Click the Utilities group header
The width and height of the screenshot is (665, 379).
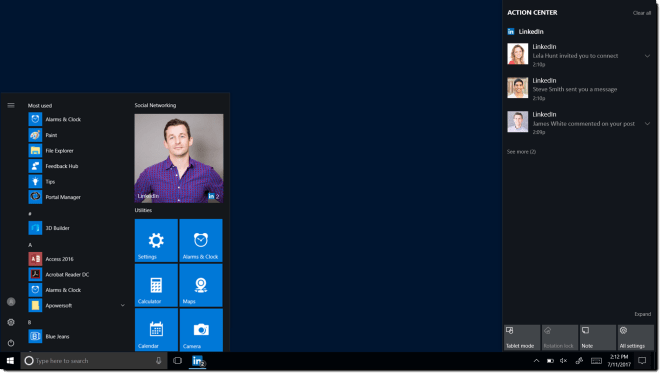point(144,211)
